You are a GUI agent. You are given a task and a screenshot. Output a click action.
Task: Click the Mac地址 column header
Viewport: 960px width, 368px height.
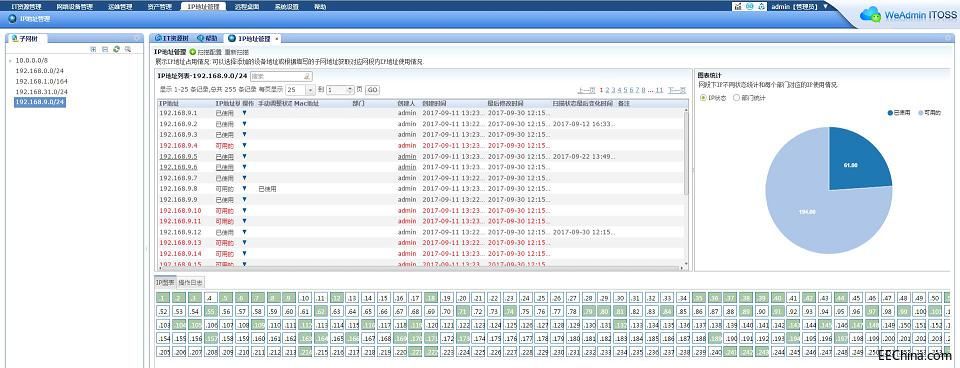pos(307,103)
